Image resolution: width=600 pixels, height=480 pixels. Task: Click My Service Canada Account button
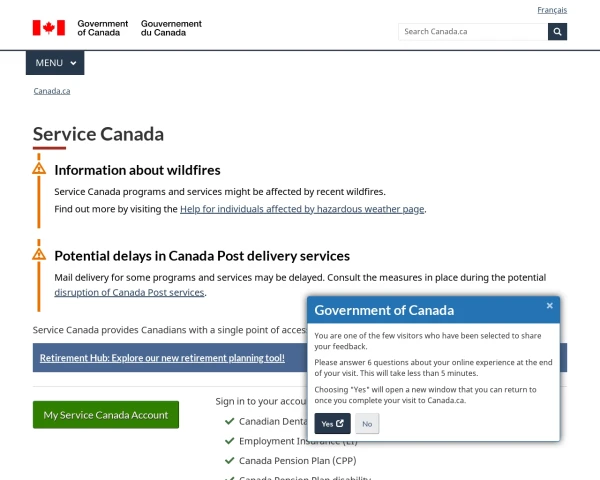pos(106,415)
